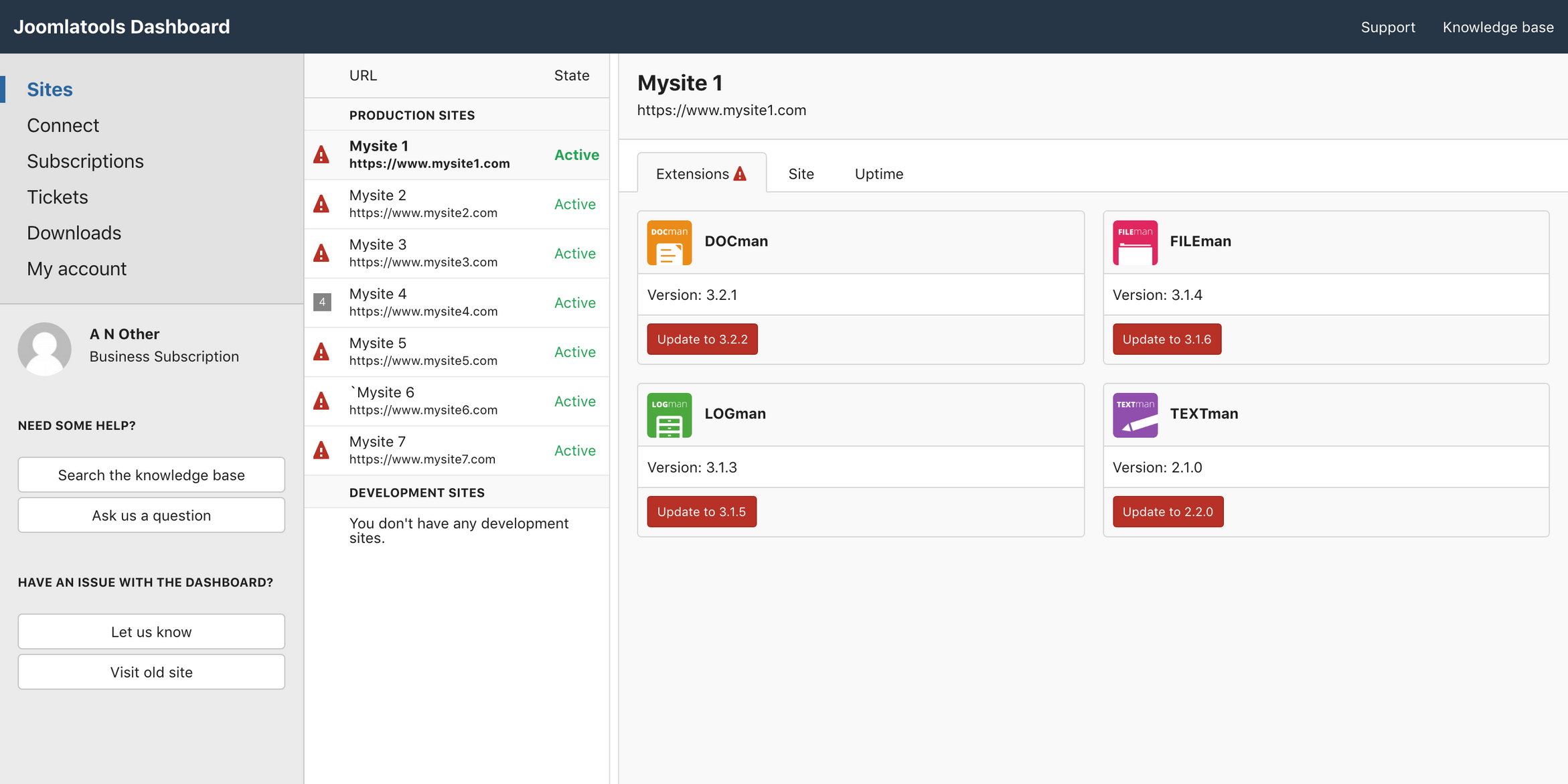Click the warning icon beside Mysite 2
Viewport: 1568px width, 784px height.
tap(321, 204)
